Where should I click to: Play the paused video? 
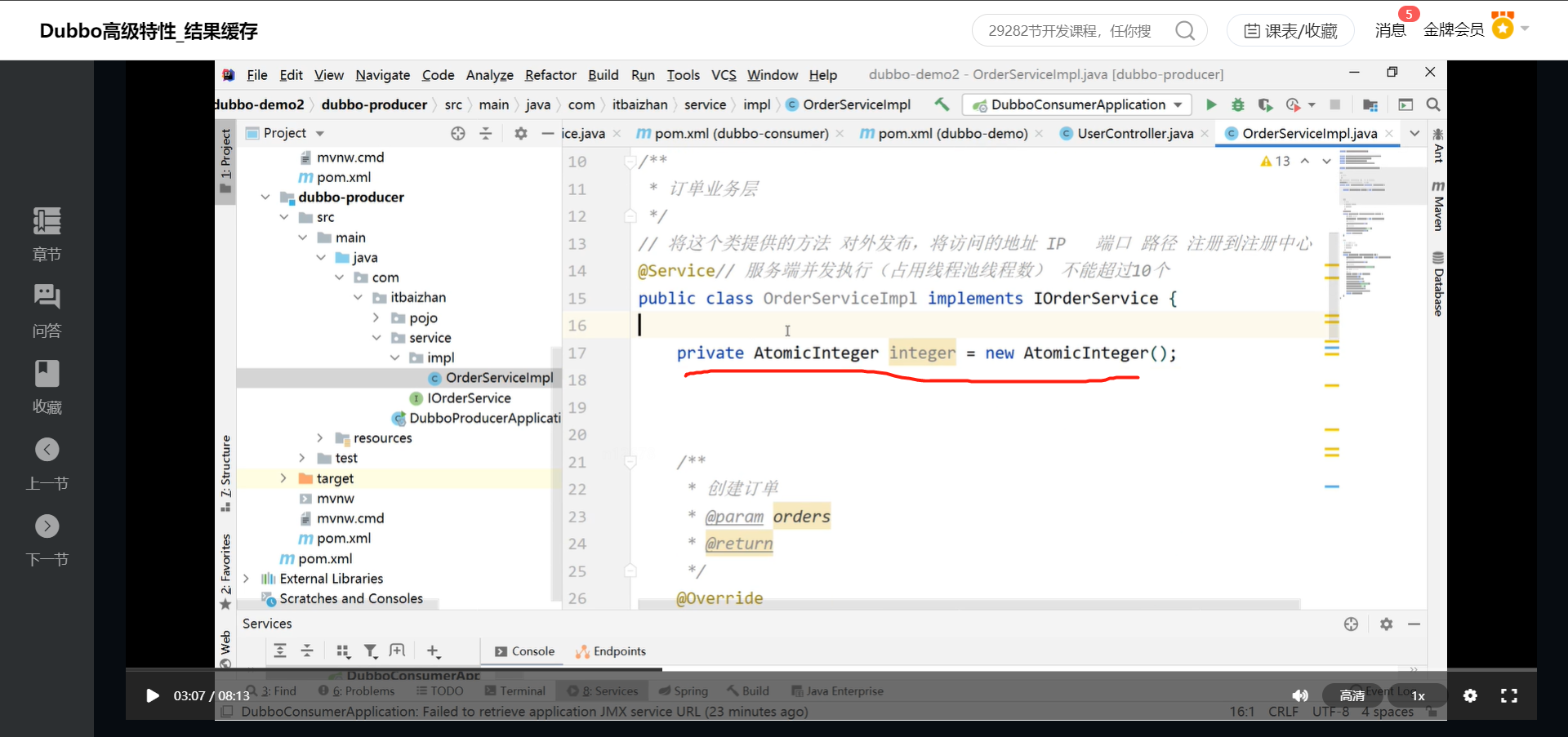152,695
